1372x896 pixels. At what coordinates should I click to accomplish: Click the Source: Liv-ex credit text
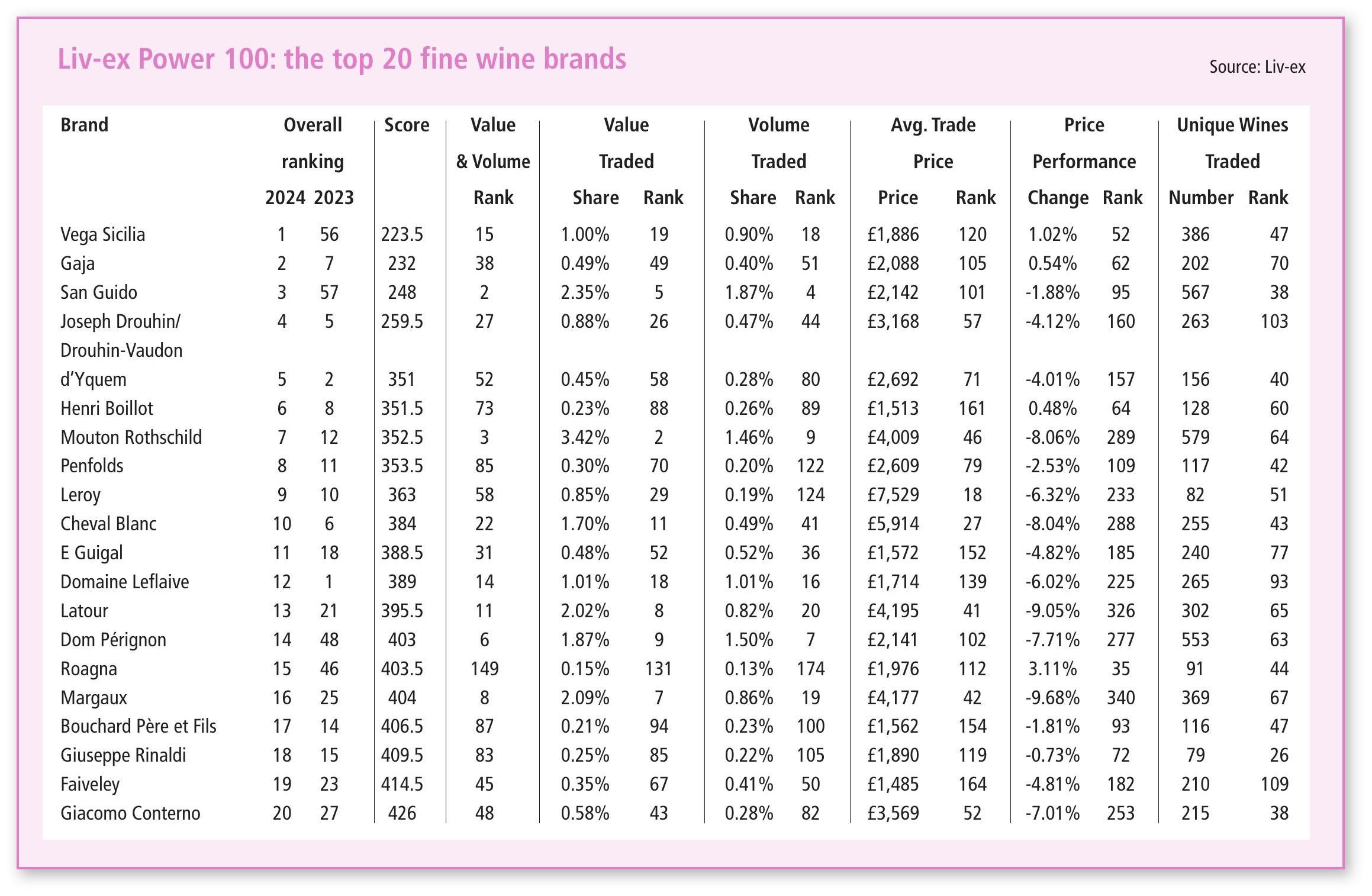pos(1257,67)
